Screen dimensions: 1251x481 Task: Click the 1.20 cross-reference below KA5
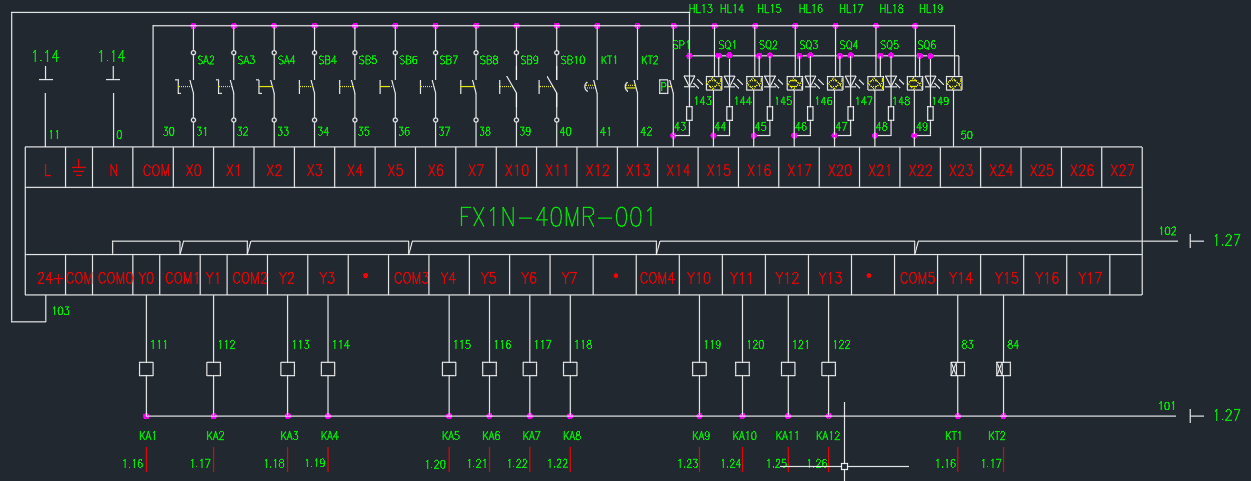pyautogui.click(x=435, y=464)
